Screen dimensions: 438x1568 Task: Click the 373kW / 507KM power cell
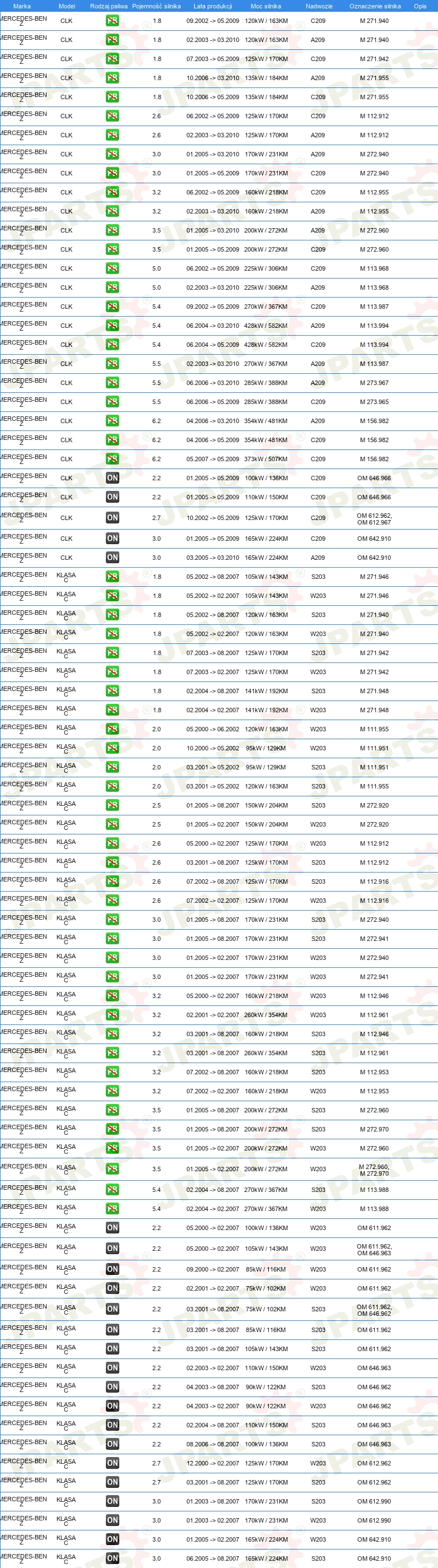coord(266,460)
